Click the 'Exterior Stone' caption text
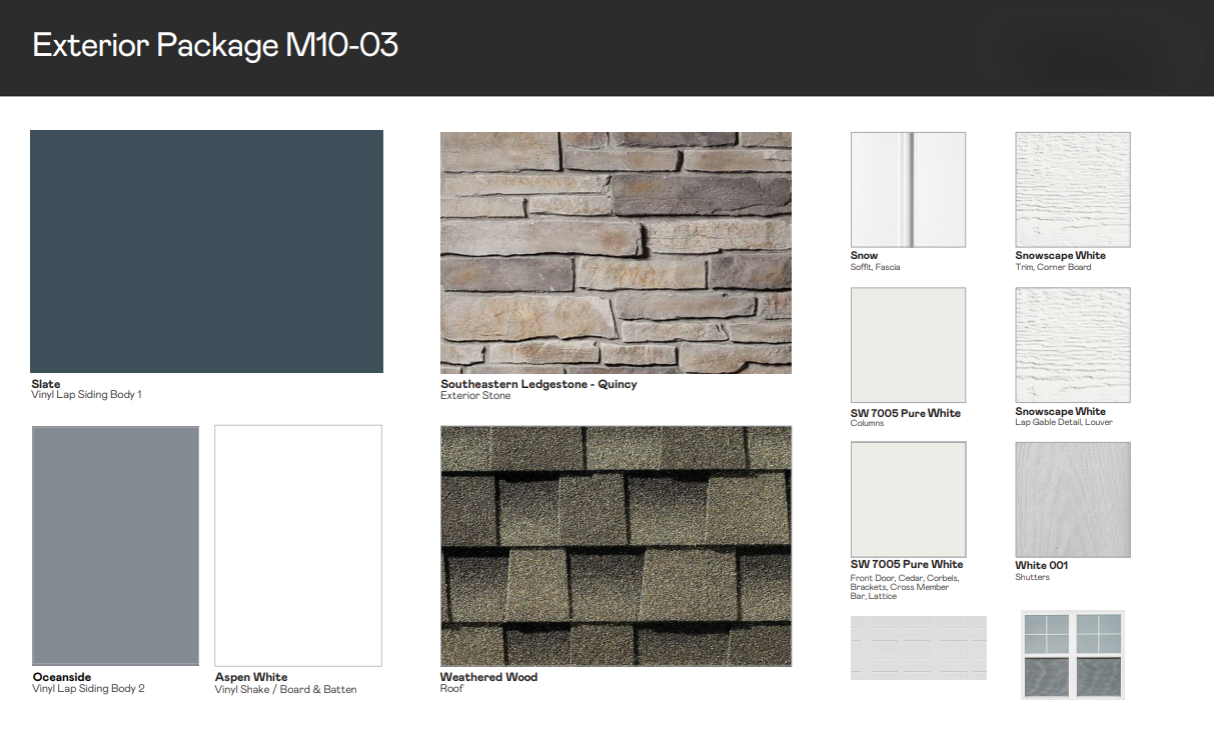 [x=475, y=396]
